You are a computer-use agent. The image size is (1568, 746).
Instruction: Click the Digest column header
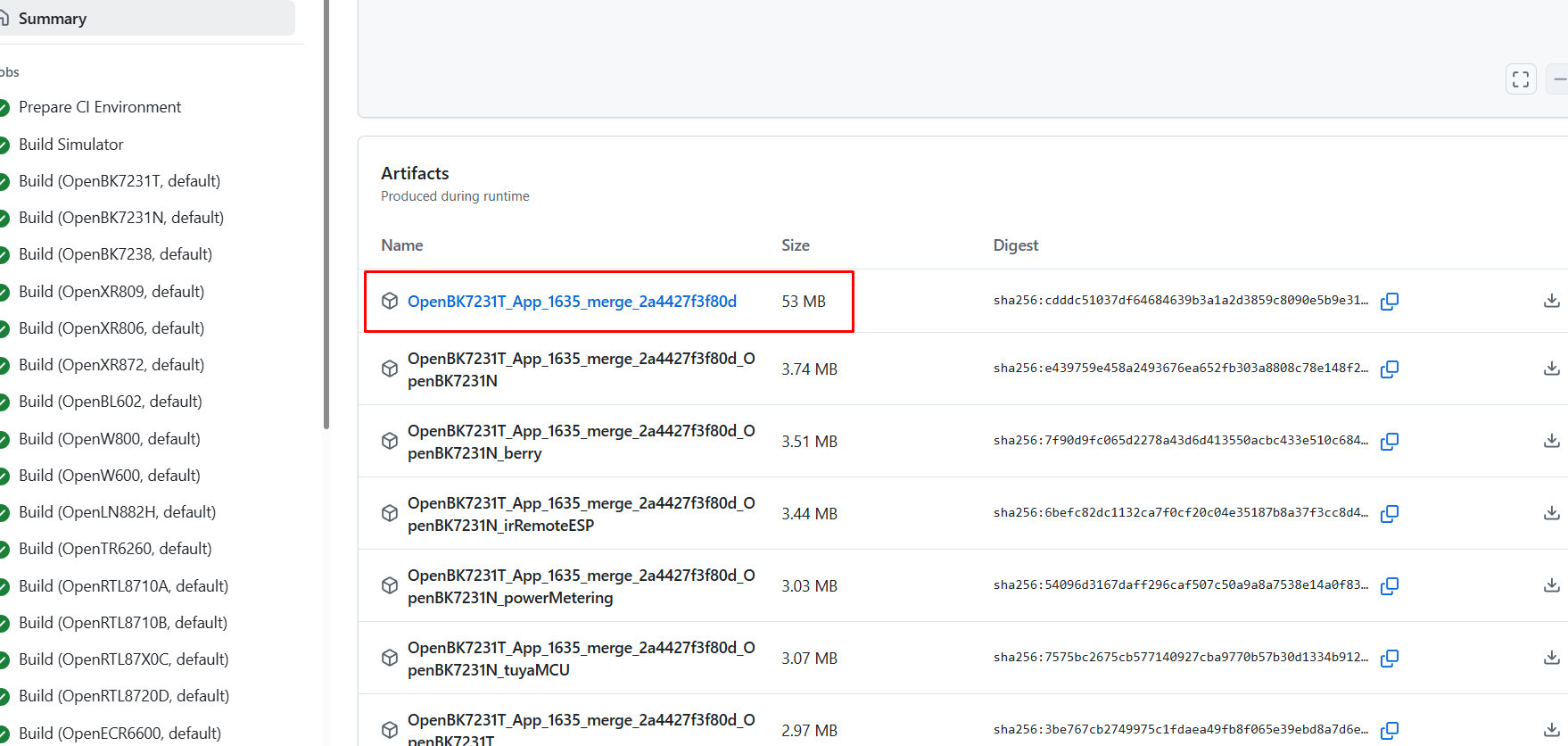coord(1016,245)
